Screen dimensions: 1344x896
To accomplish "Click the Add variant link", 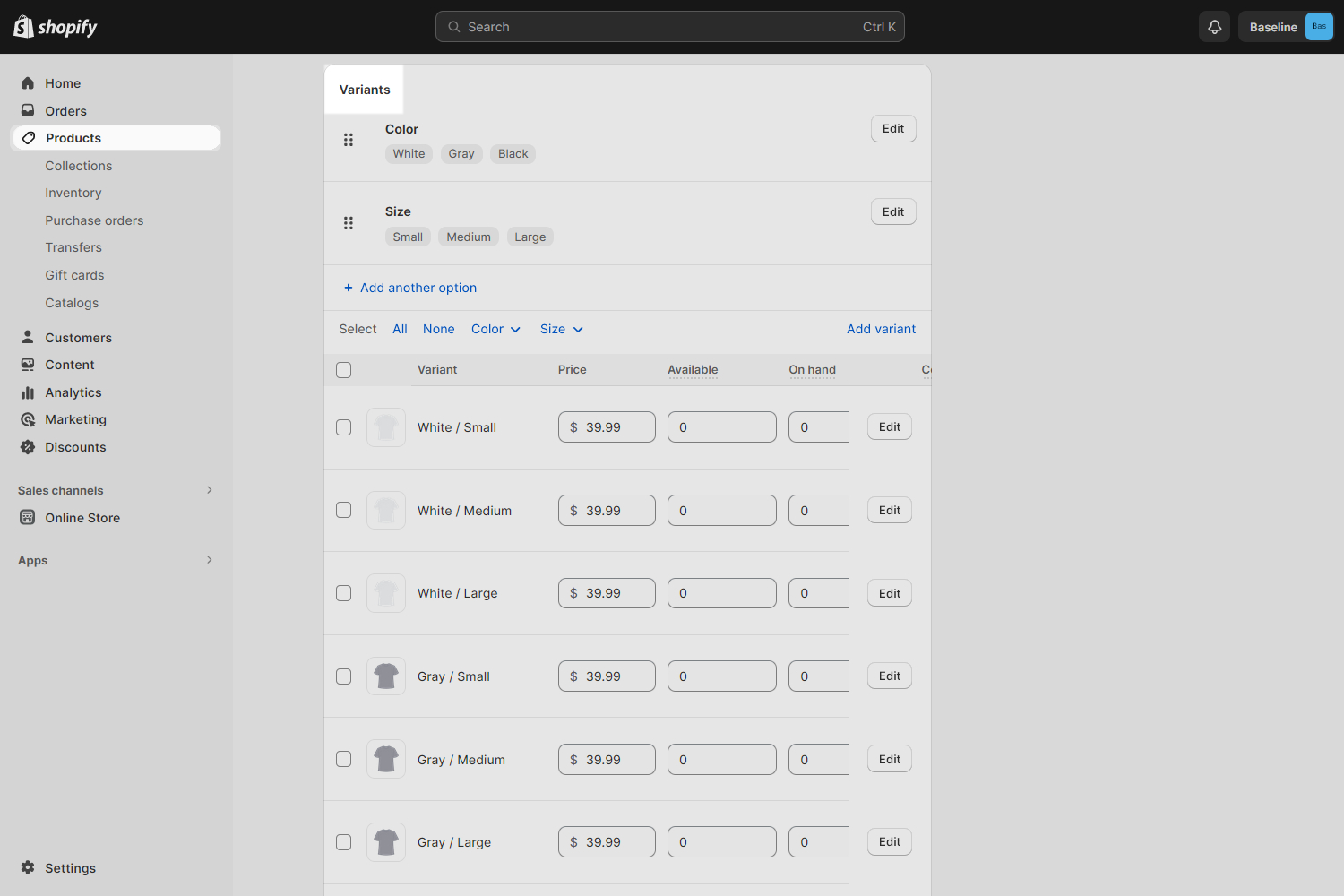I will [x=881, y=329].
